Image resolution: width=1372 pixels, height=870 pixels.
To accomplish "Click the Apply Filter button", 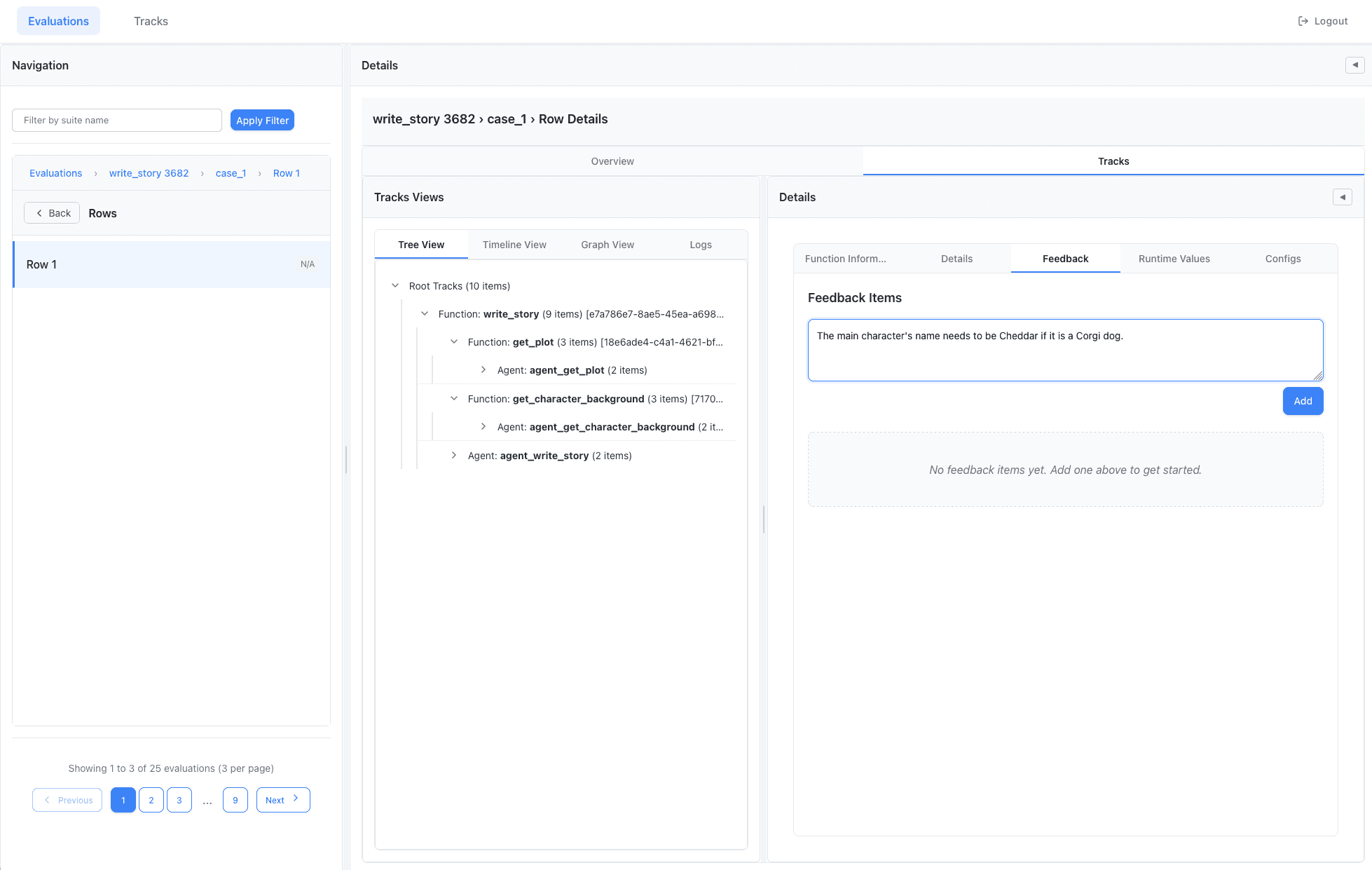I will coord(262,121).
